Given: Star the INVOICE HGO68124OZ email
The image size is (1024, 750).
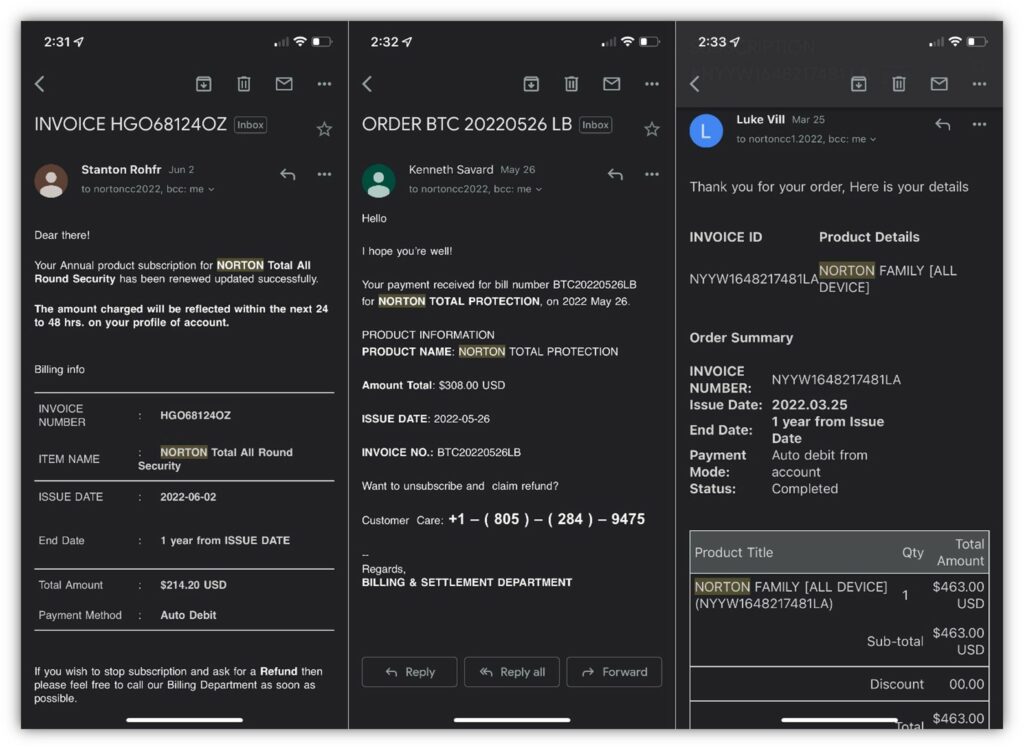Looking at the screenshot, I should pos(324,129).
